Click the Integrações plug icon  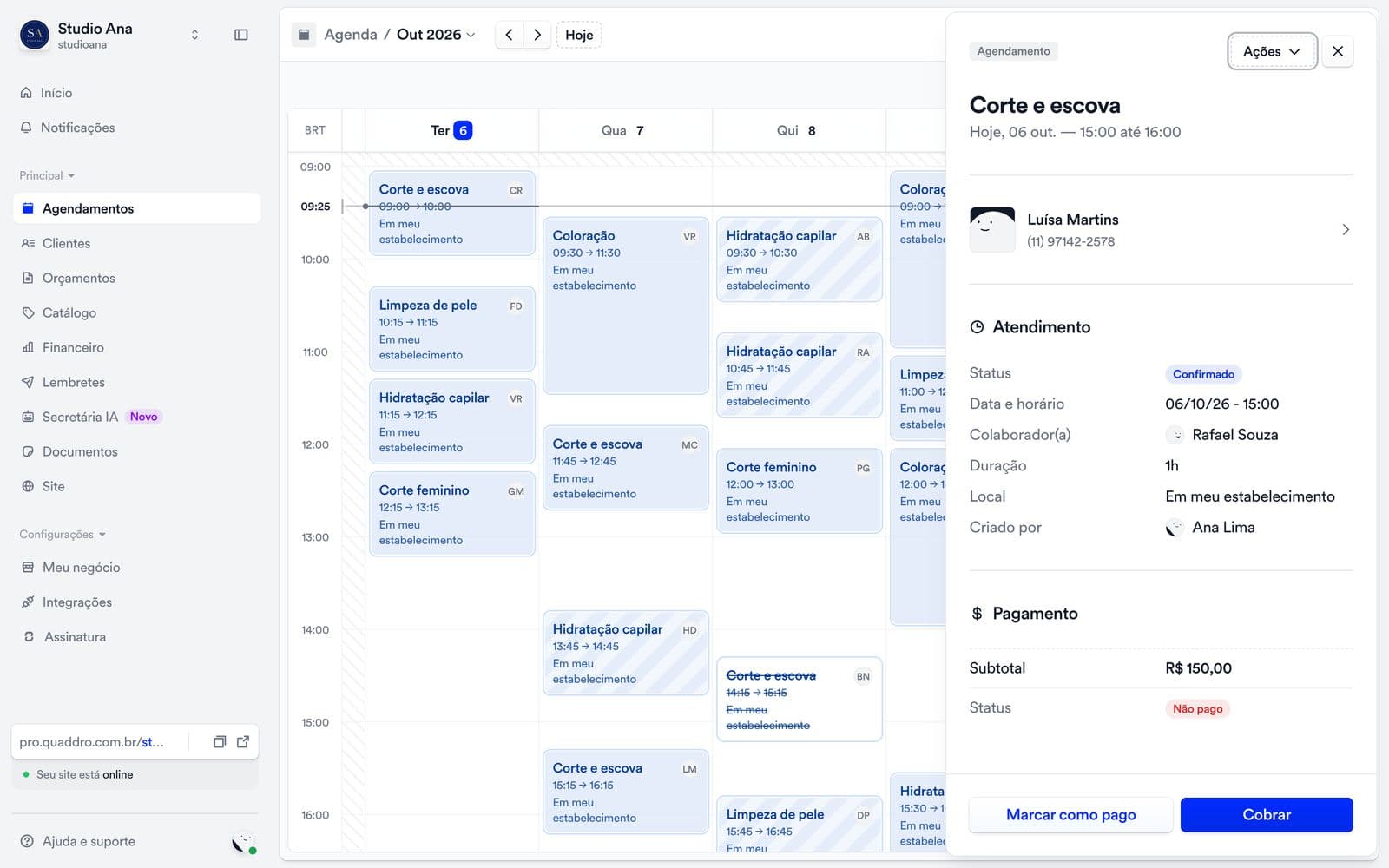coord(28,602)
